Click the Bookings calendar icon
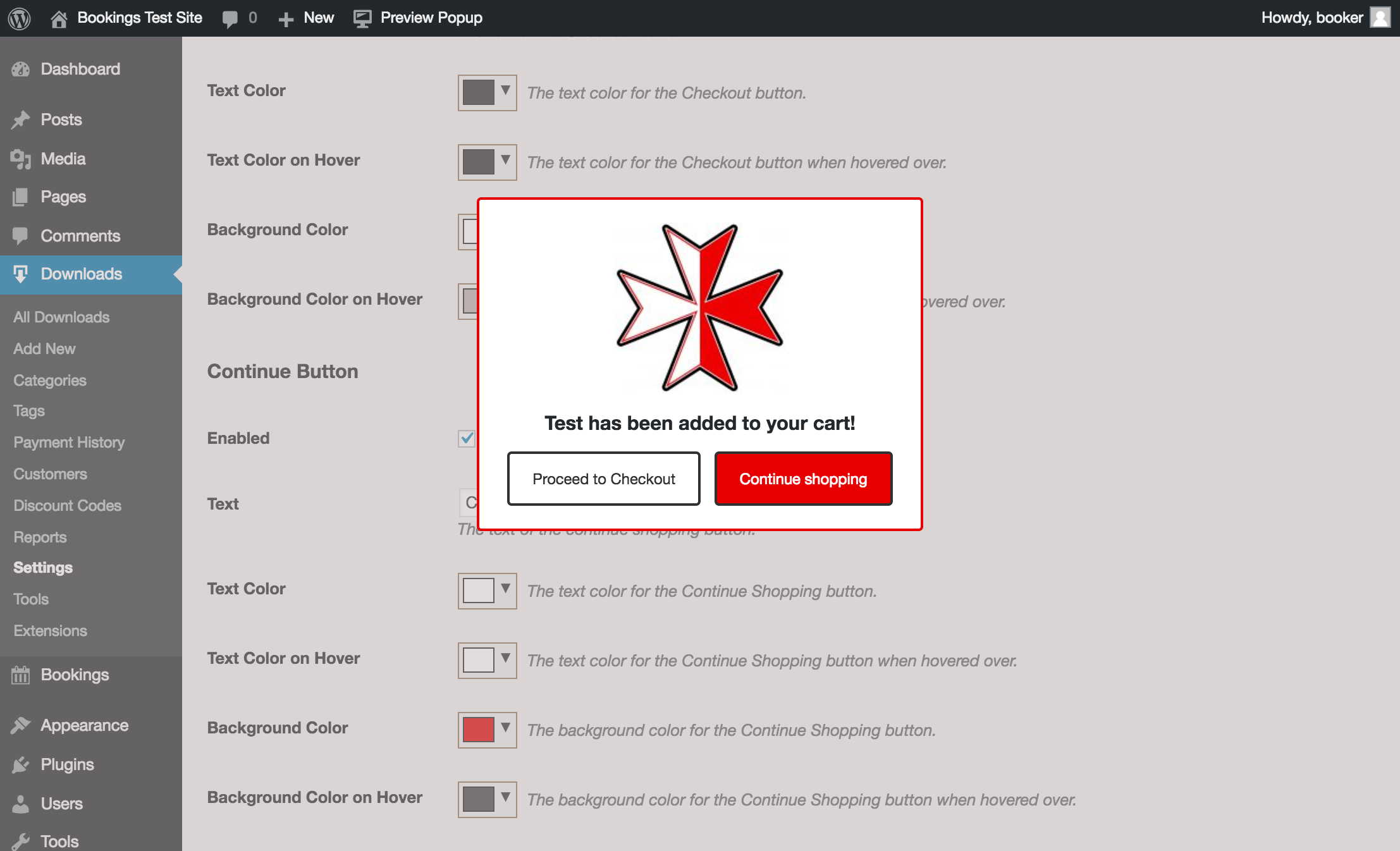Screen dimensions: 1400x851 (x=21, y=675)
